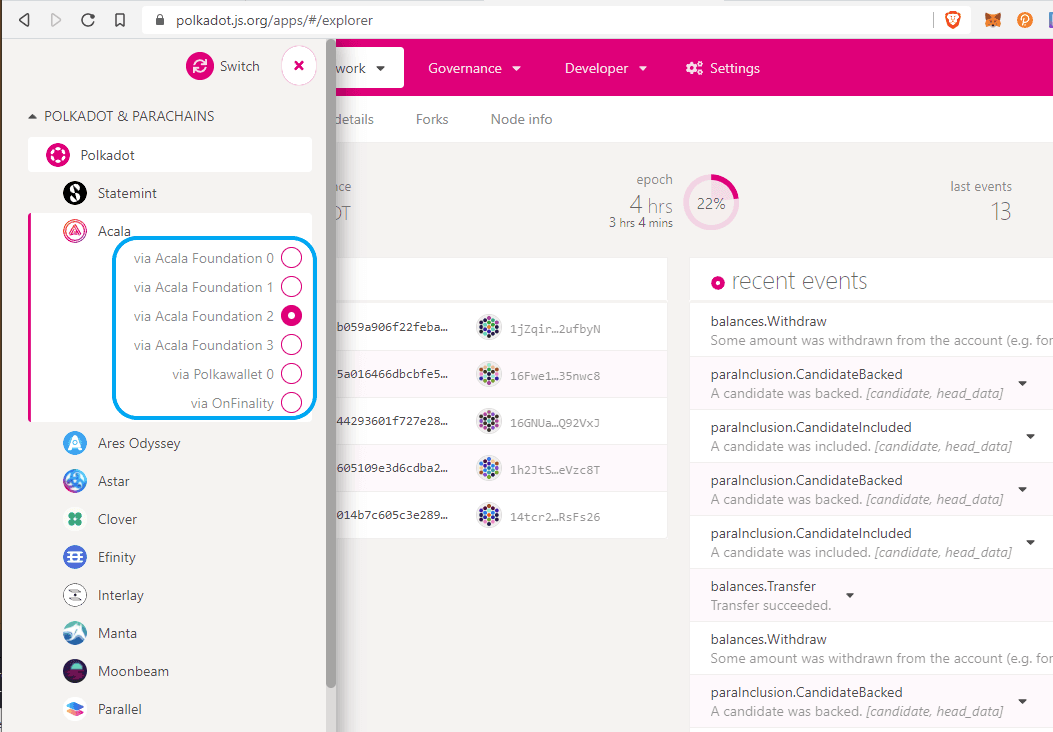Click the Manta network icon

pos(75,633)
